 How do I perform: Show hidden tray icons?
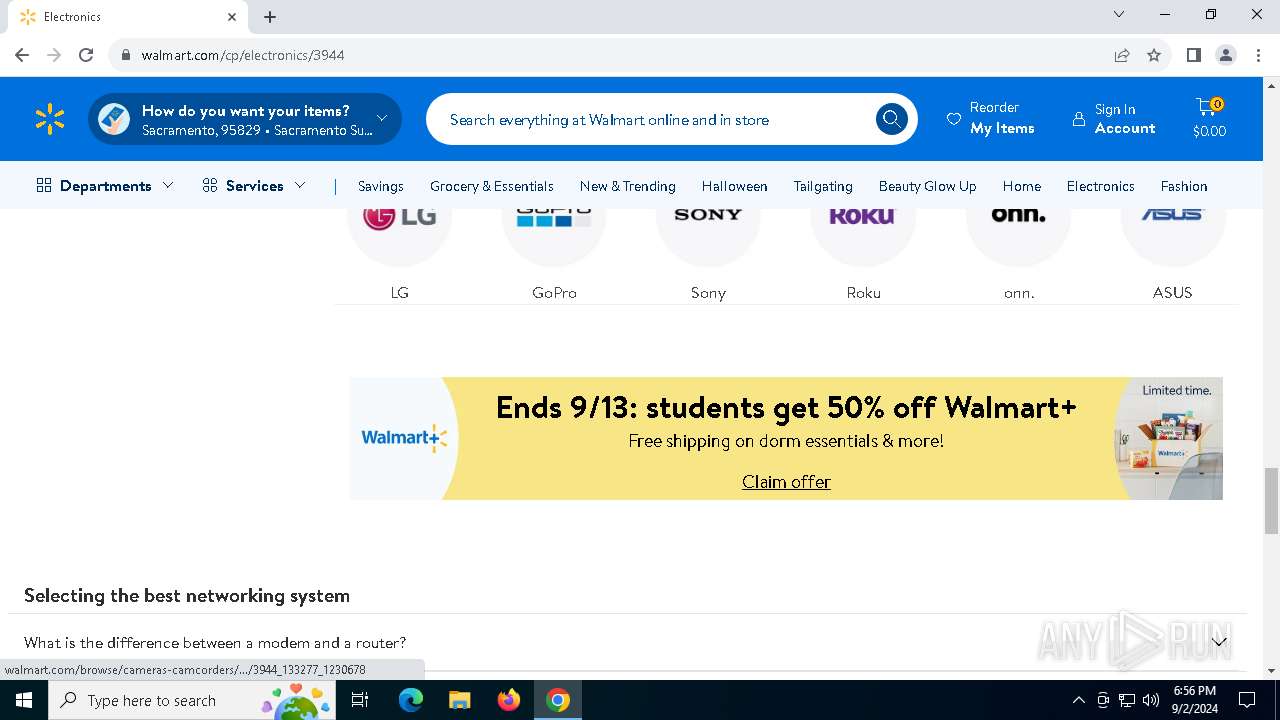pos(1078,700)
